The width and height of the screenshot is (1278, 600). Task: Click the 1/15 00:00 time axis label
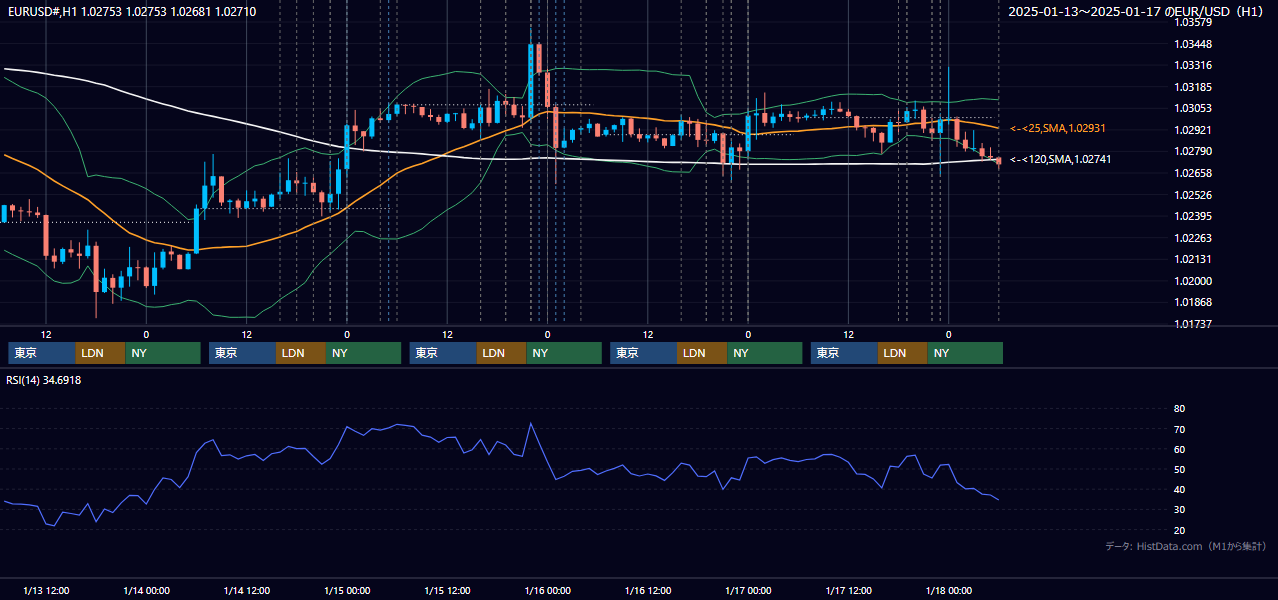point(347,591)
